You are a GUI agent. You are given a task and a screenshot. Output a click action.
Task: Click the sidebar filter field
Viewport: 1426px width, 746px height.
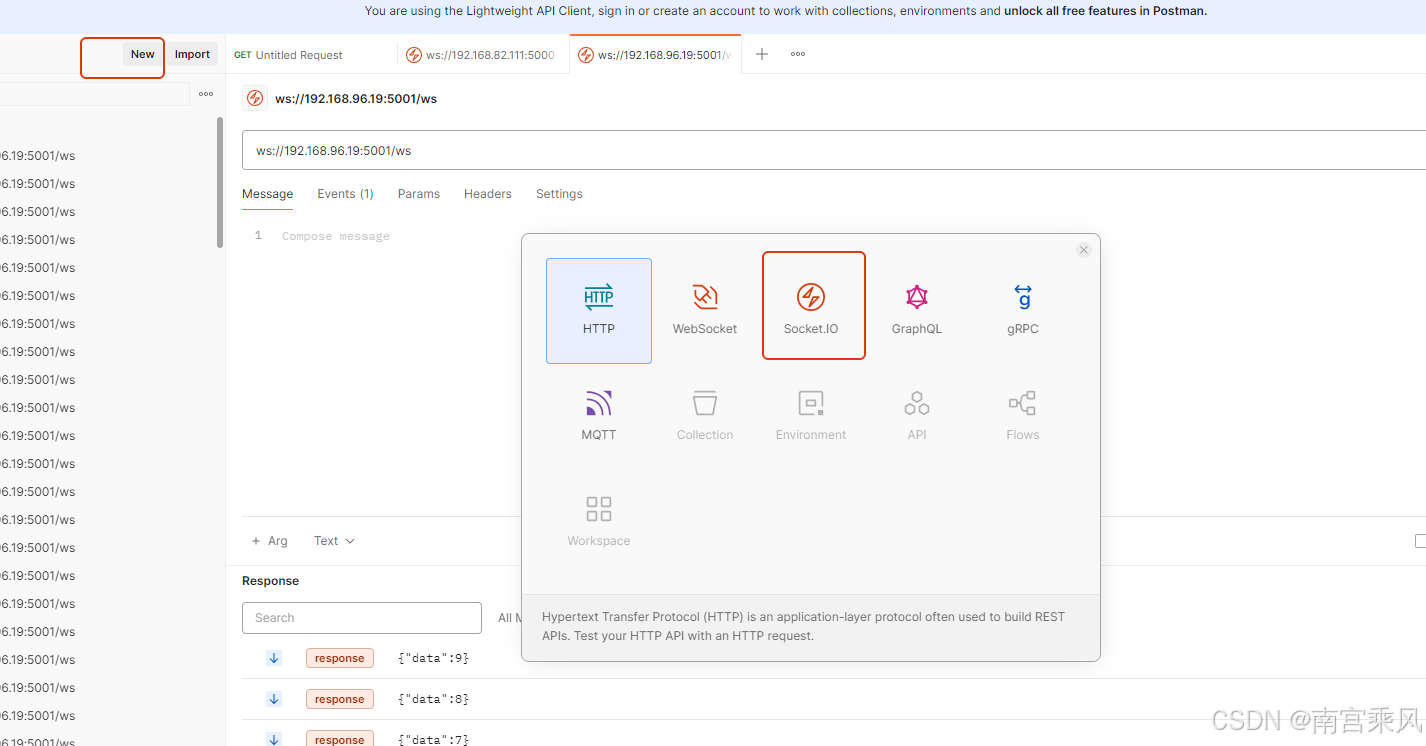click(94, 94)
